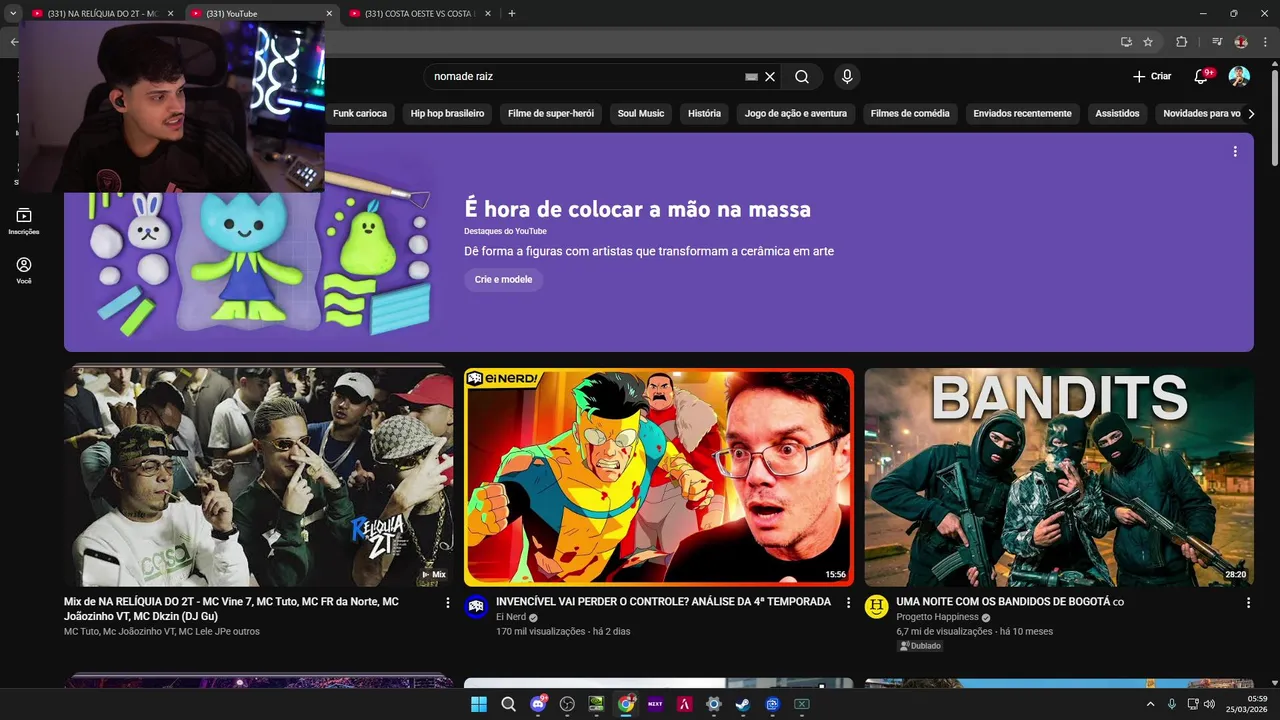Open Ei Nerd channel name link
The image size is (1280, 720).
coord(510,617)
